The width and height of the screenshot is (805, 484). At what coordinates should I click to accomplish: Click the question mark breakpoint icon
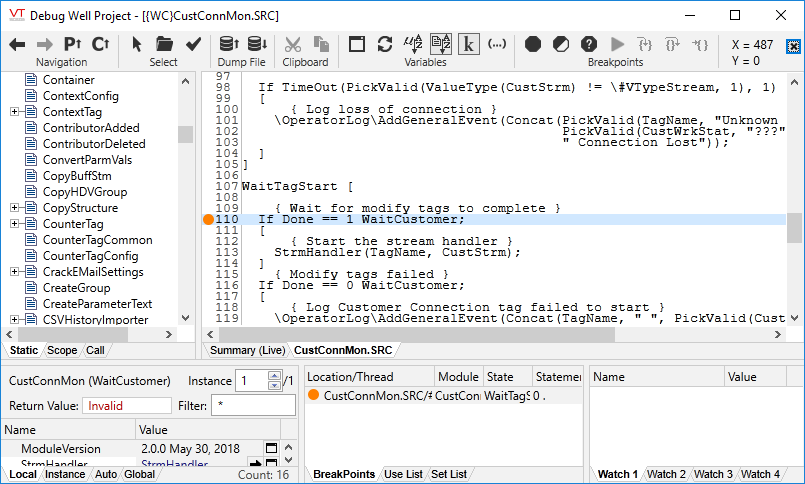589,44
